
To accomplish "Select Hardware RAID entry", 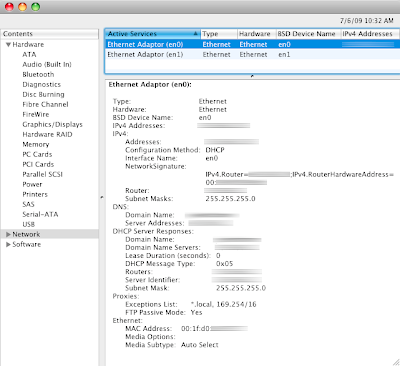I will coord(47,134).
